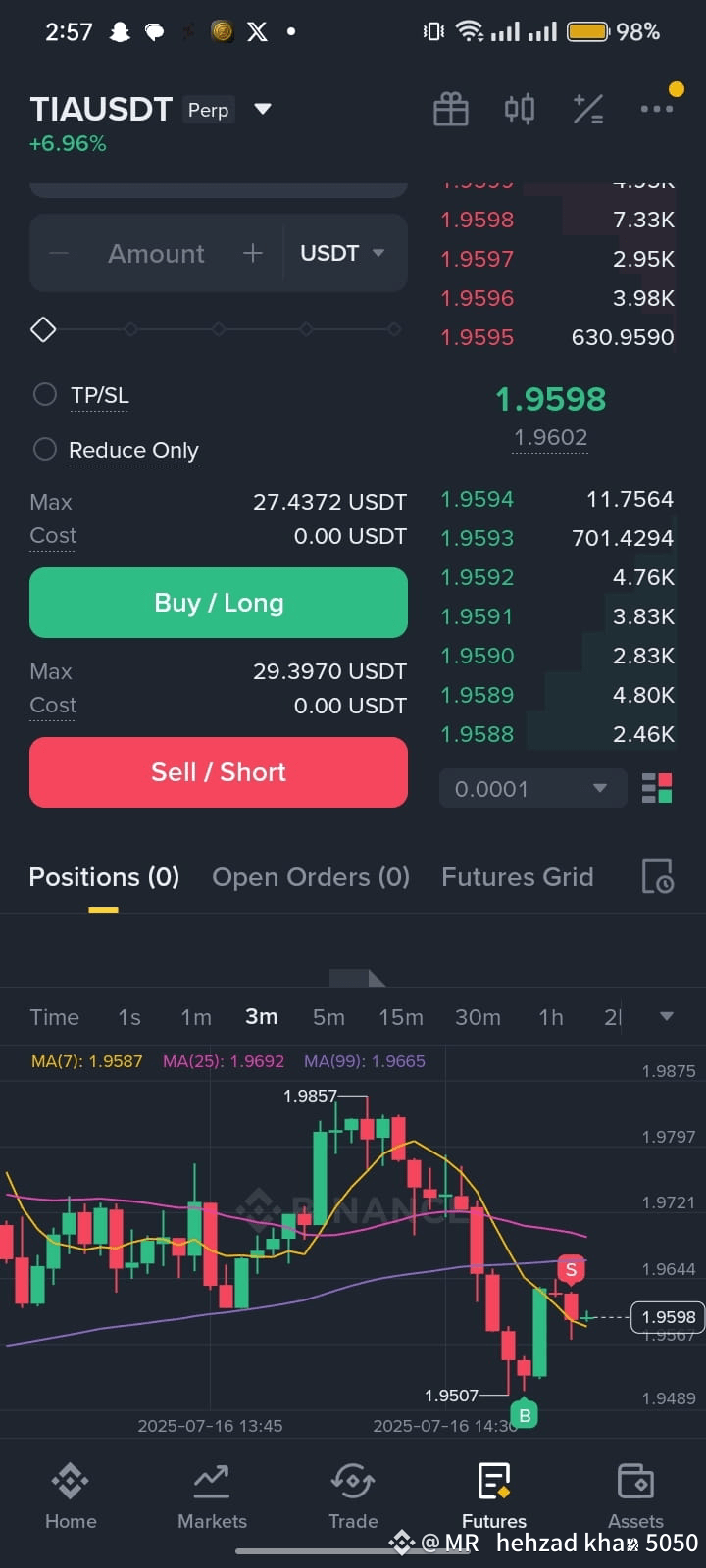Select the 15m chart interval

(401, 1017)
